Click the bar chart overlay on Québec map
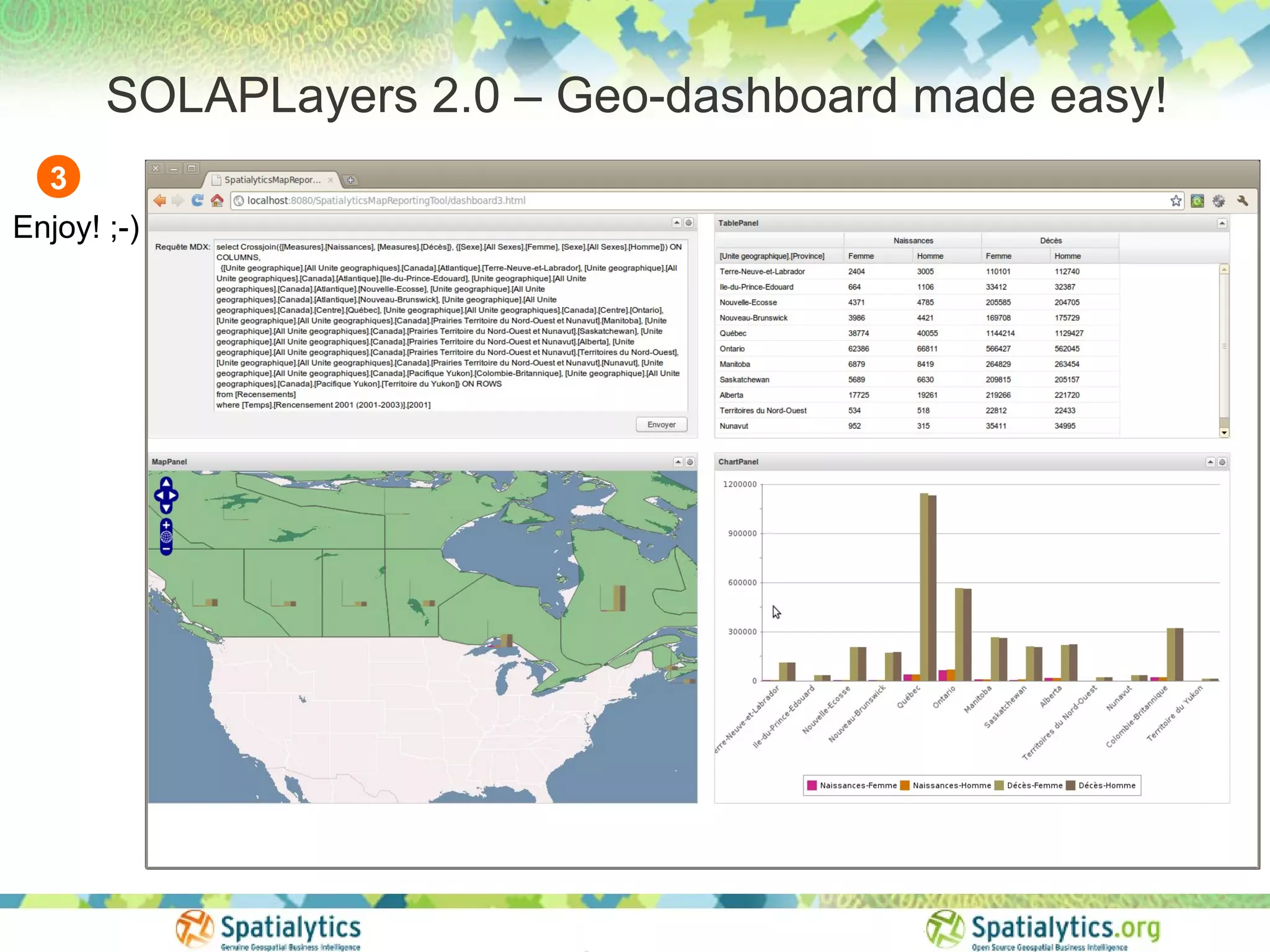The height and width of the screenshot is (952, 1270). 613,599
